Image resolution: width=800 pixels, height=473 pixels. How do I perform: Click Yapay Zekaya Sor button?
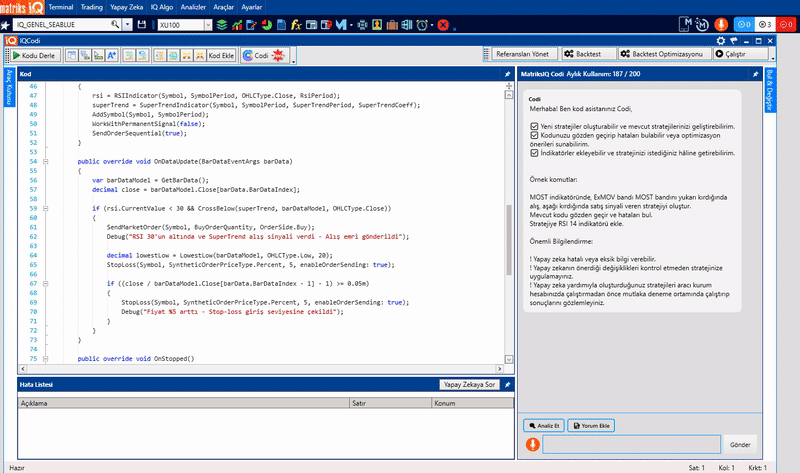(x=469, y=385)
